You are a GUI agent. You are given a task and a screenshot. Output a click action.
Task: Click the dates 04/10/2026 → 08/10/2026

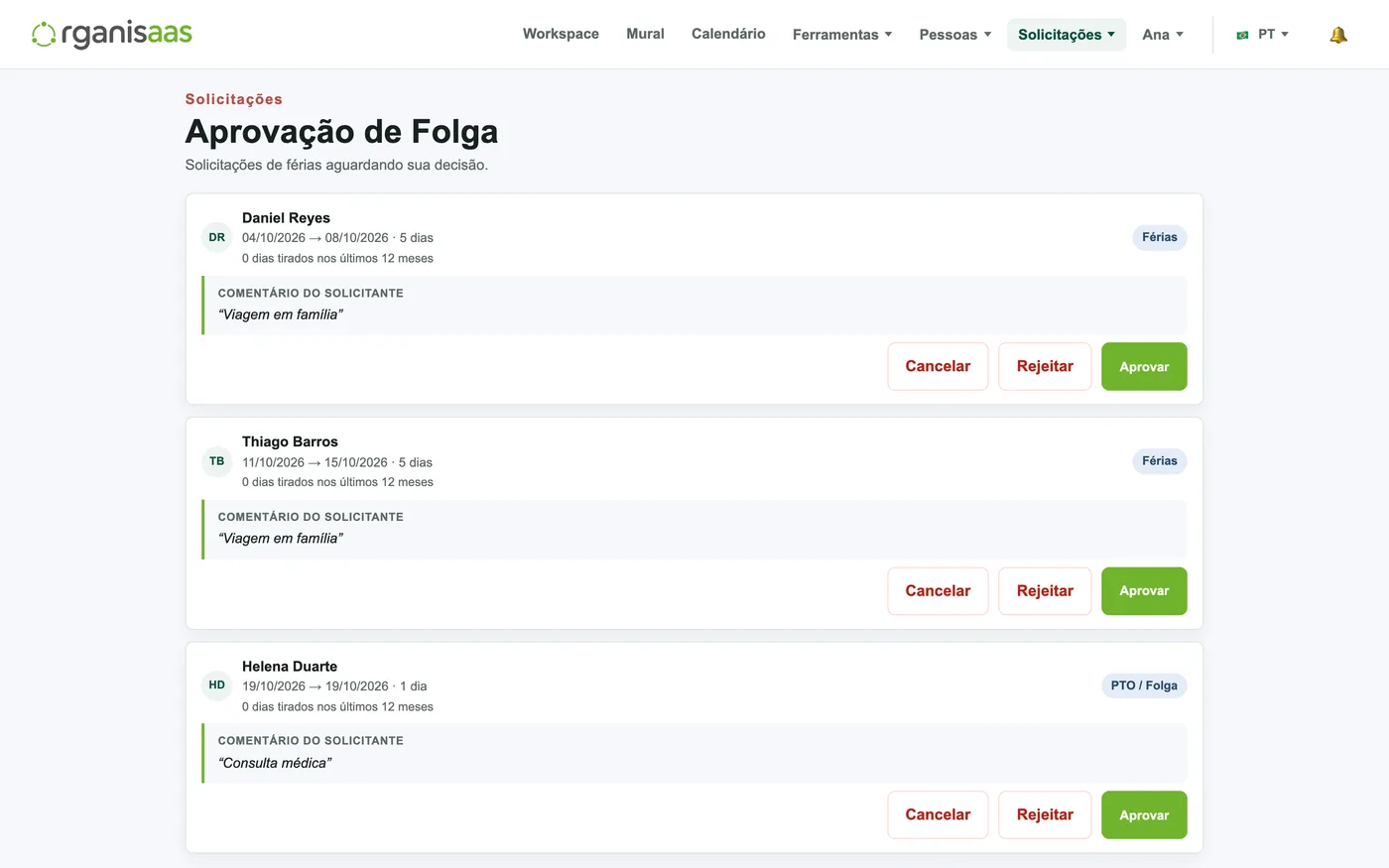[x=316, y=238]
